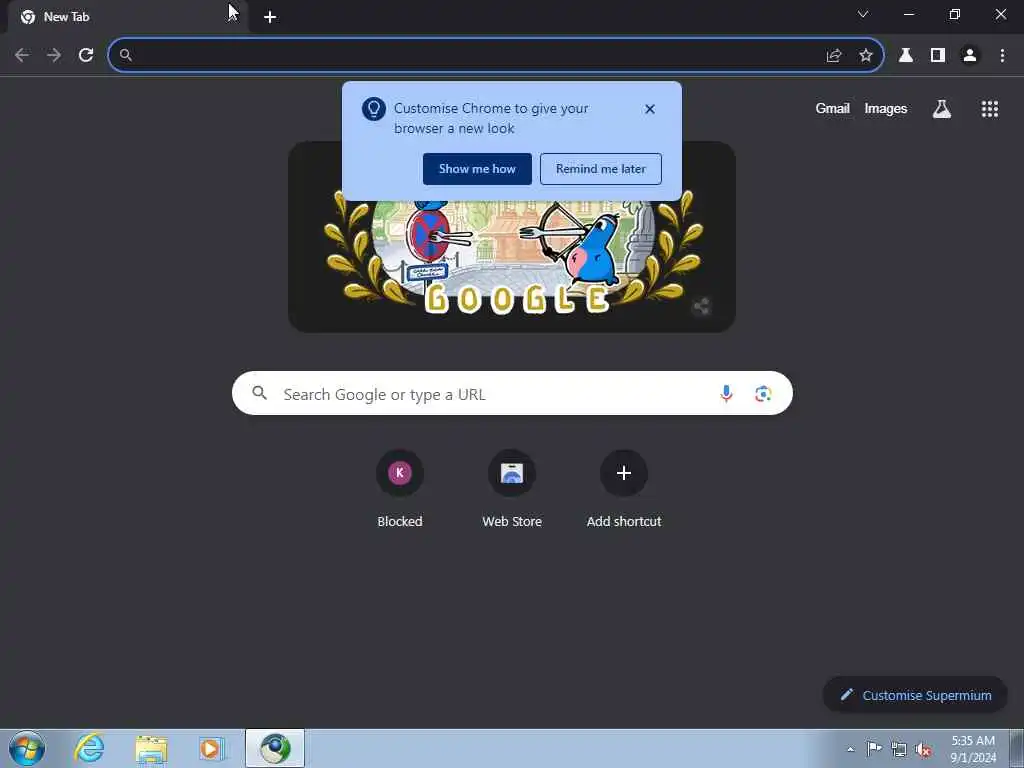Click the search magnifier in the address bar
Viewport: 1024px width, 768px height.
click(126, 56)
